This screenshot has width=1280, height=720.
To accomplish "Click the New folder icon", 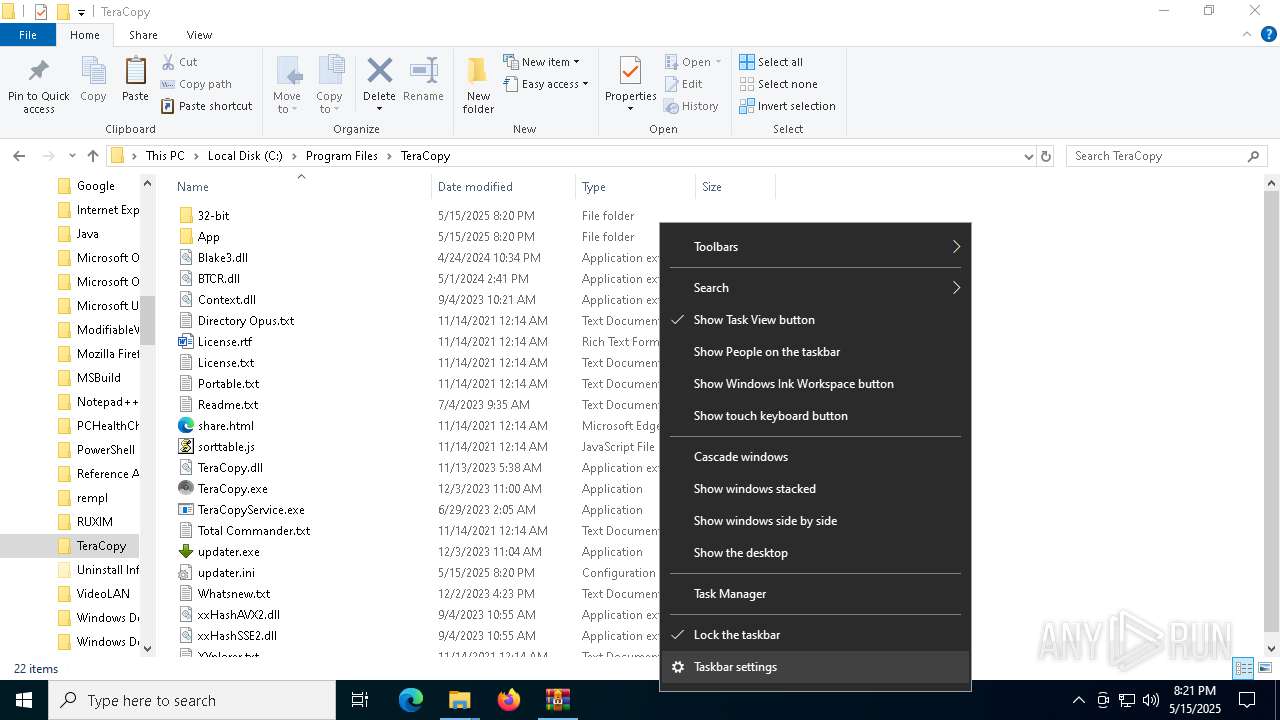I will 478,71.
